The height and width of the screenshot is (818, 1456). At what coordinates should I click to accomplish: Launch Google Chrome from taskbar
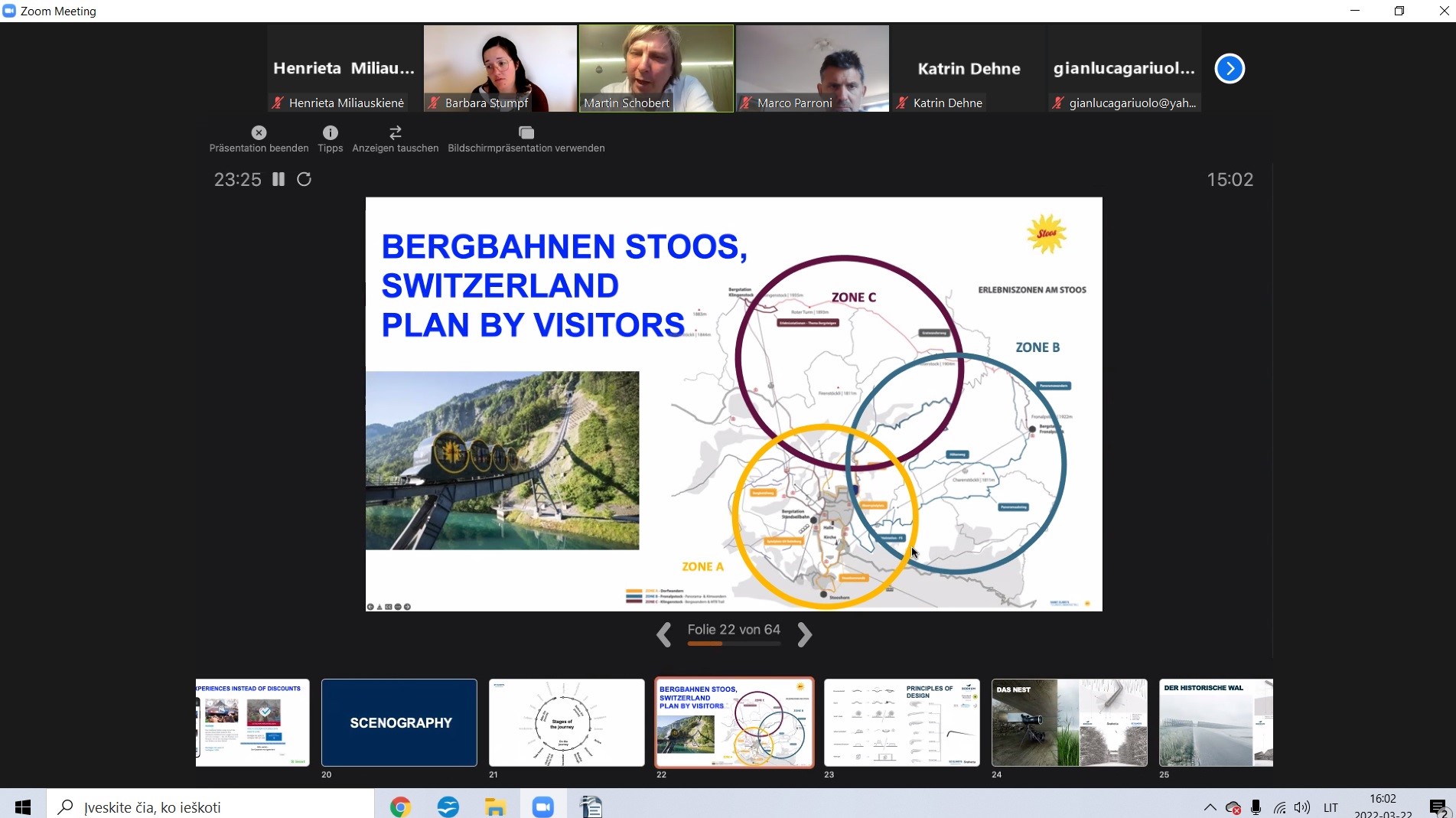point(400,807)
